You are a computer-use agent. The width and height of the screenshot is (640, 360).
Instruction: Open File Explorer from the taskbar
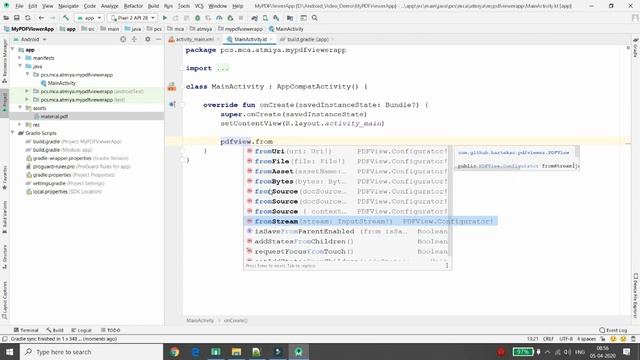pos(236,352)
